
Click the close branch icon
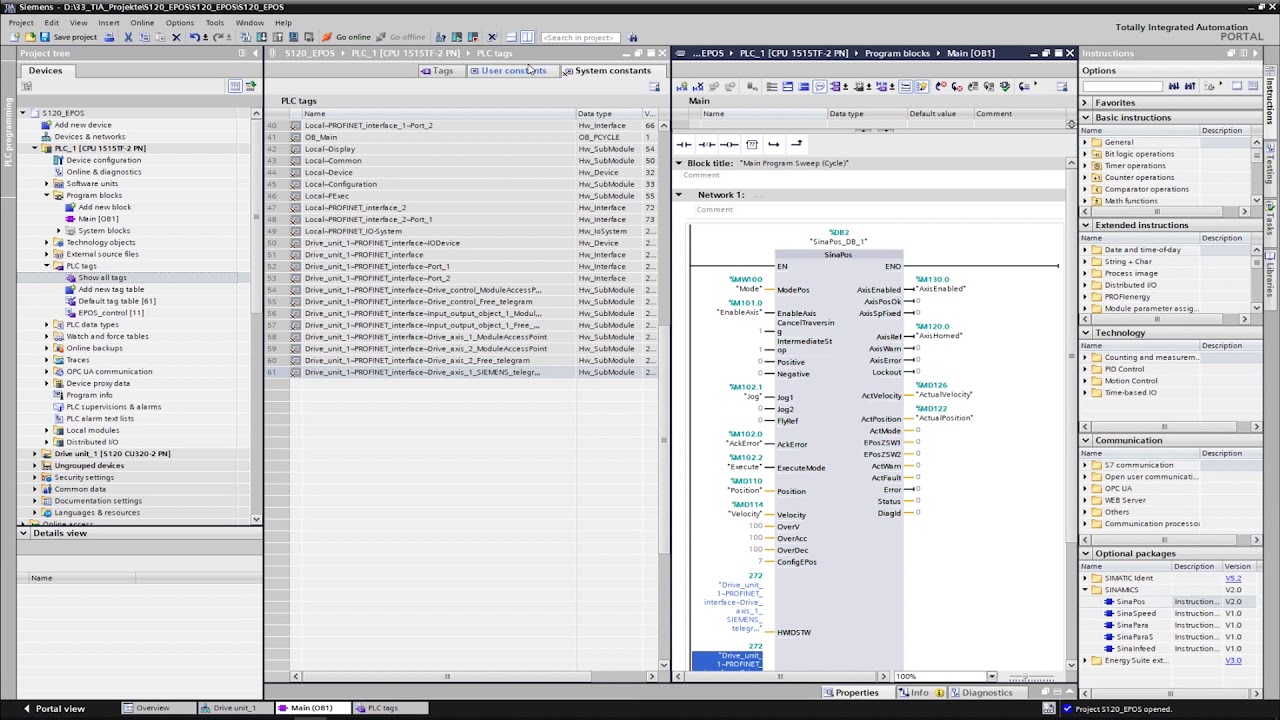(796, 144)
